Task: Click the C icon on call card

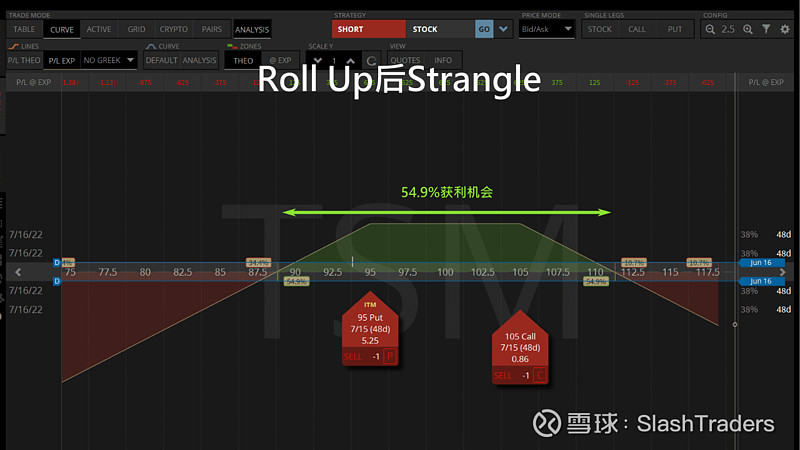Action: click(x=540, y=375)
